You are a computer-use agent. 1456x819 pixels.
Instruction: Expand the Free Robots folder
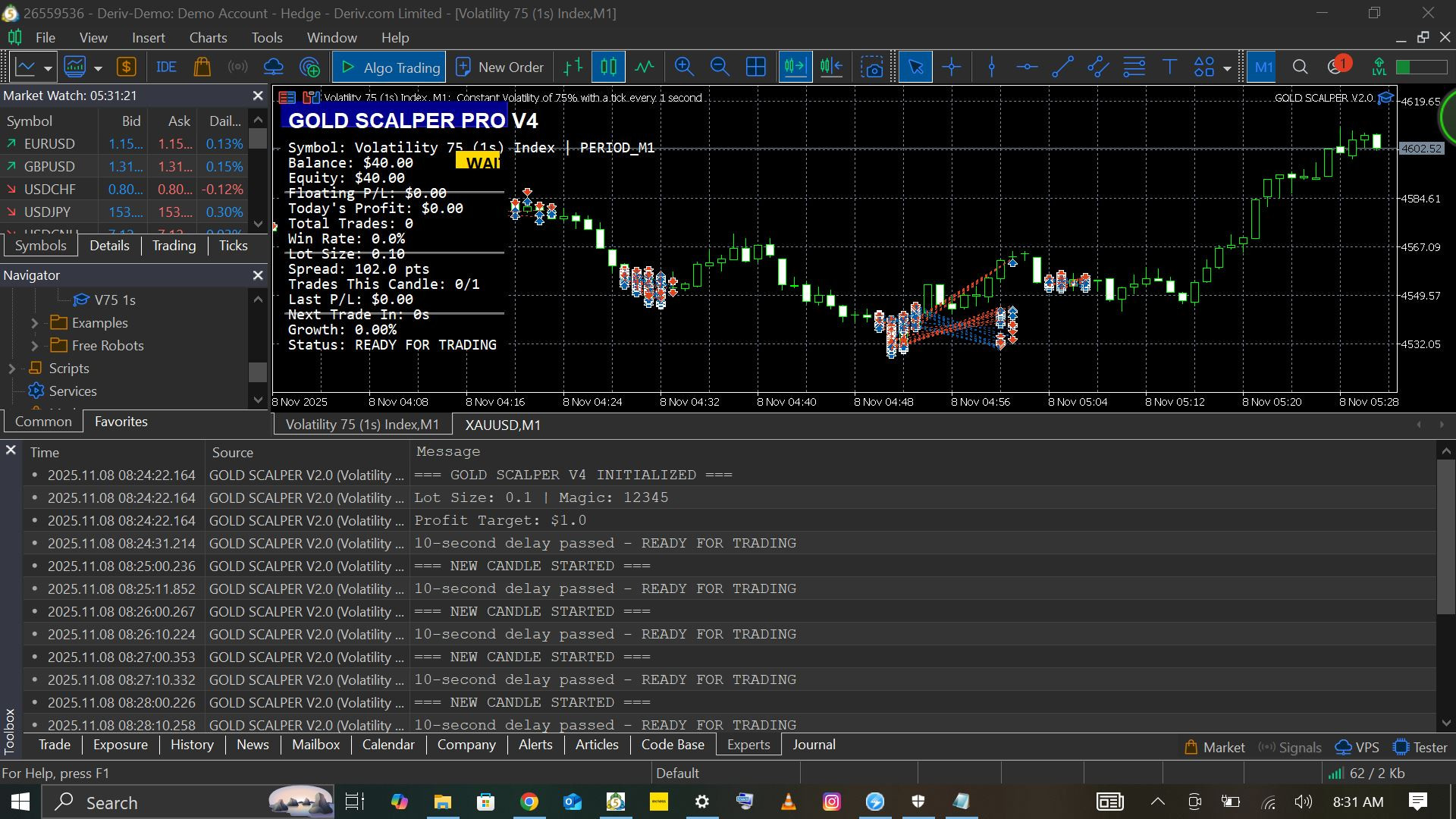click(x=34, y=346)
